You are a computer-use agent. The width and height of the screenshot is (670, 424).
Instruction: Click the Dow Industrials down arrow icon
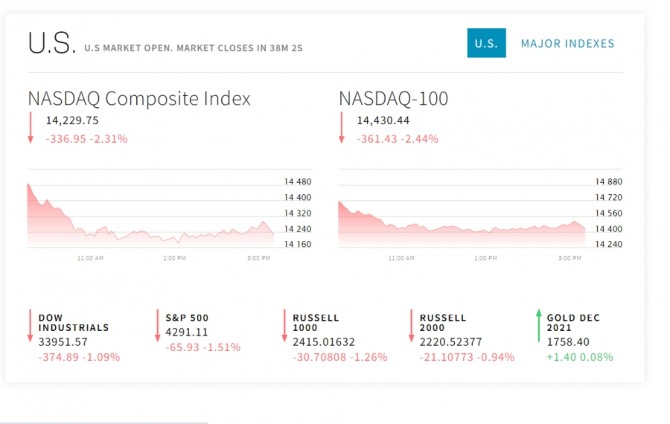click(31, 327)
